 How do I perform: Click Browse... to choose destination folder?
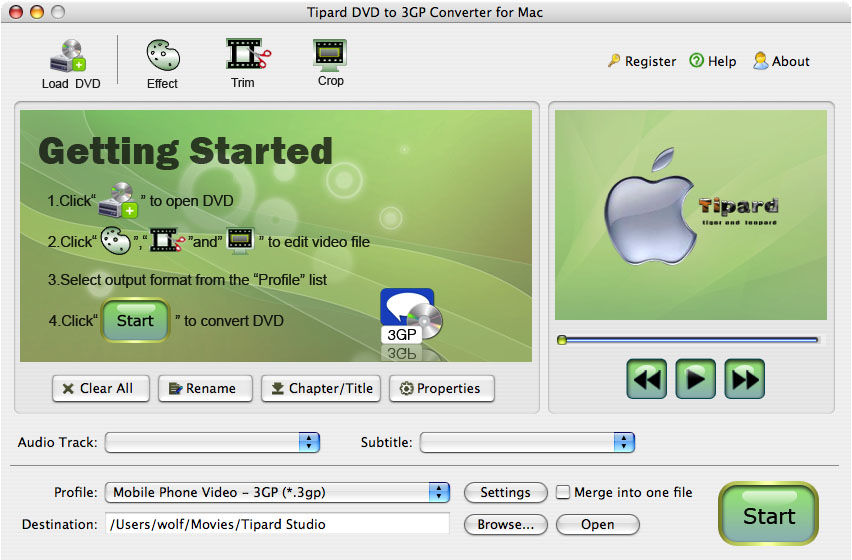[505, 524]
